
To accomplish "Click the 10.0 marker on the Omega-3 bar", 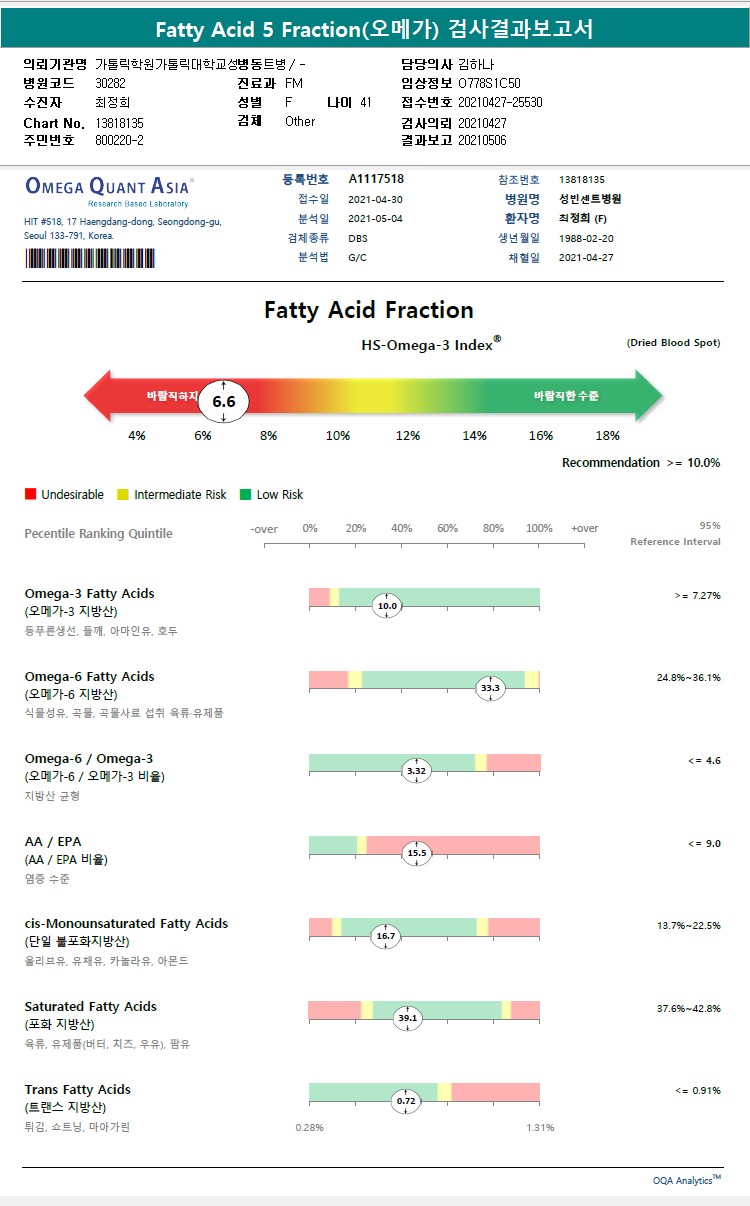I will pos(387,606).
